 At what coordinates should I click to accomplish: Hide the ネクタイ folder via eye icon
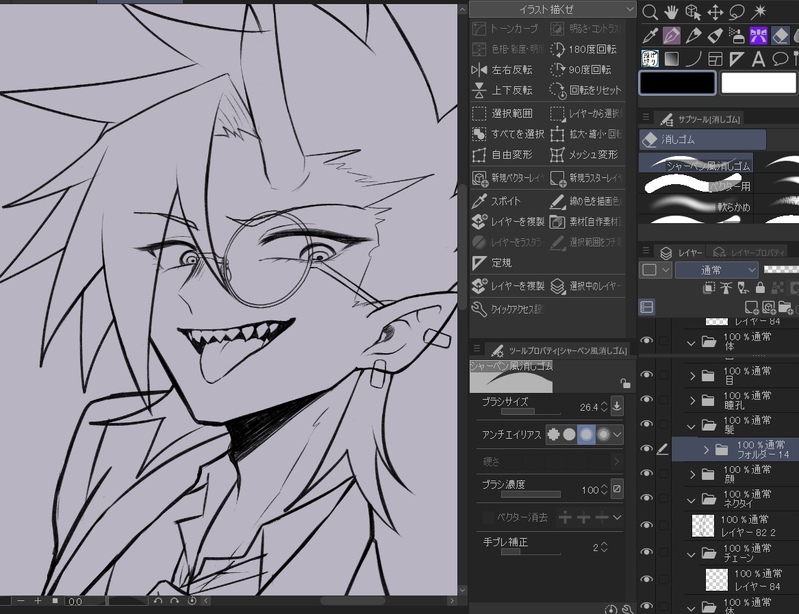tap(646, 498)
